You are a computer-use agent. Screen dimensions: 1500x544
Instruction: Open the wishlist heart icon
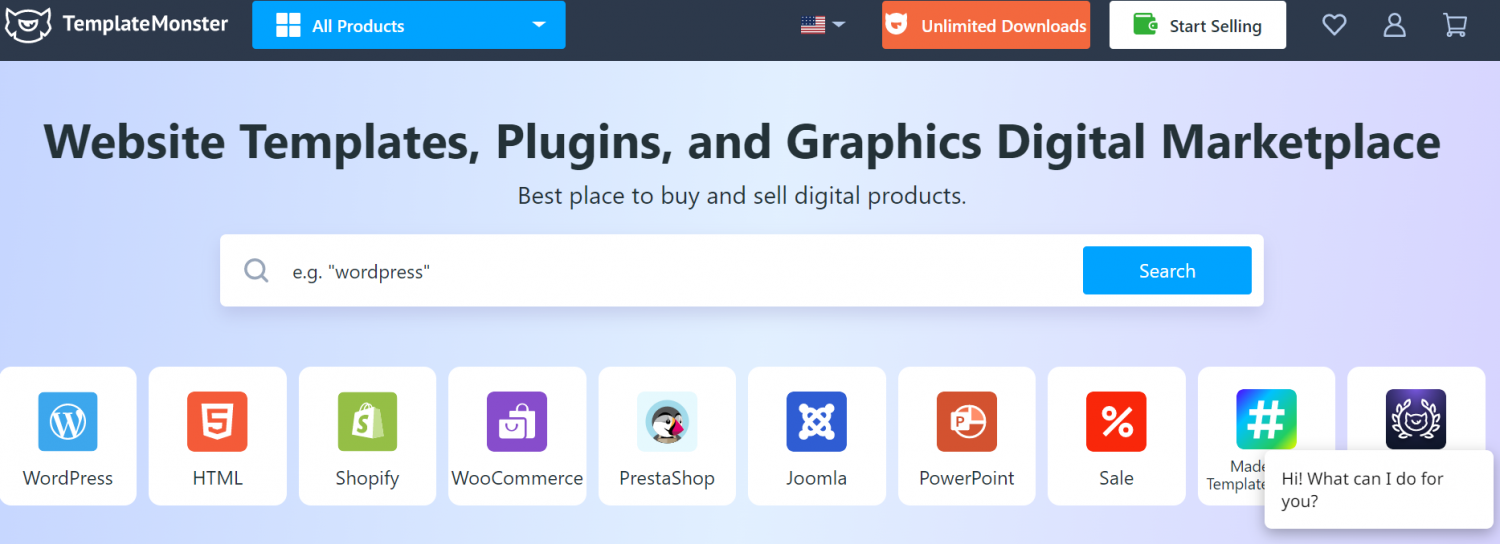[x=1334, y=25]
